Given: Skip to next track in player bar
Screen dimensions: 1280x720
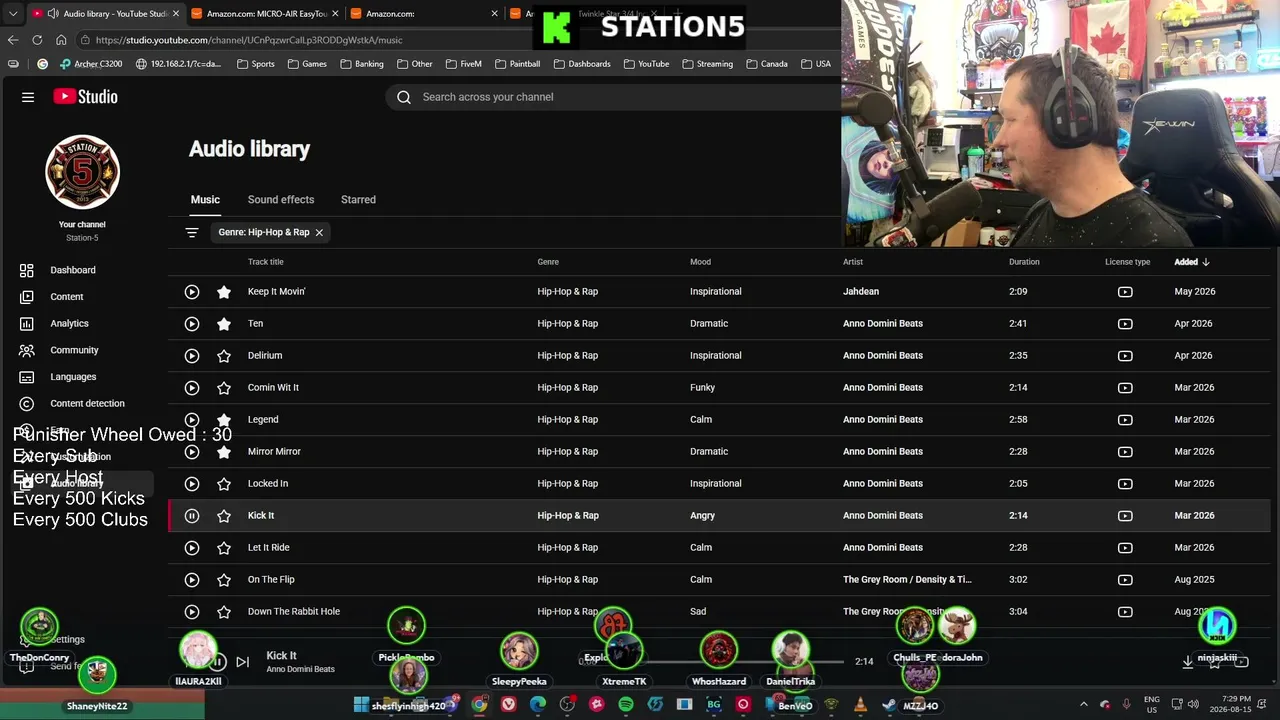Looking at the screenshot, I should tap(242, 662).
